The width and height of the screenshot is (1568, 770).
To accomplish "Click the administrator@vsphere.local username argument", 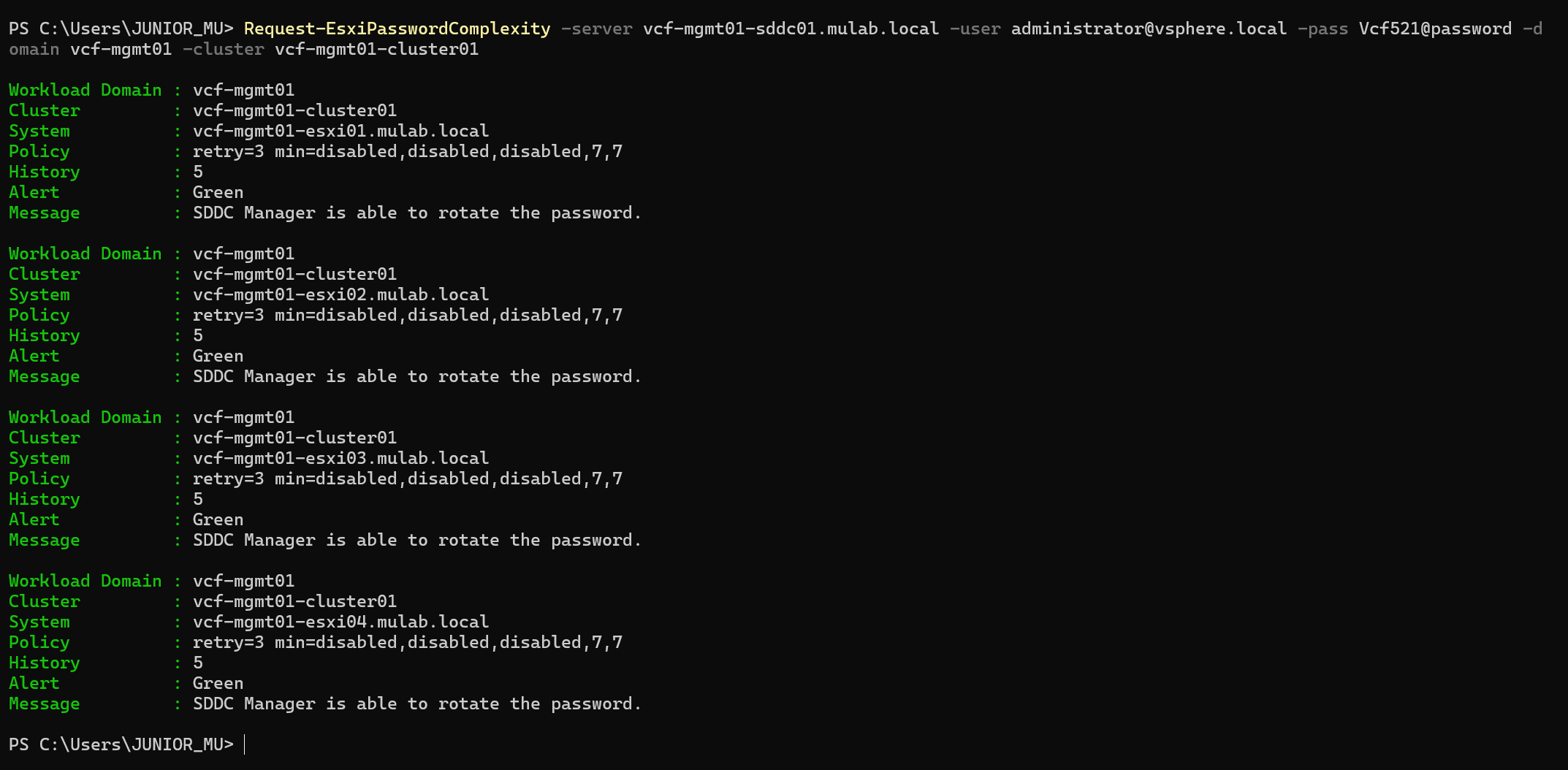I will click(x=1149, y=28).
